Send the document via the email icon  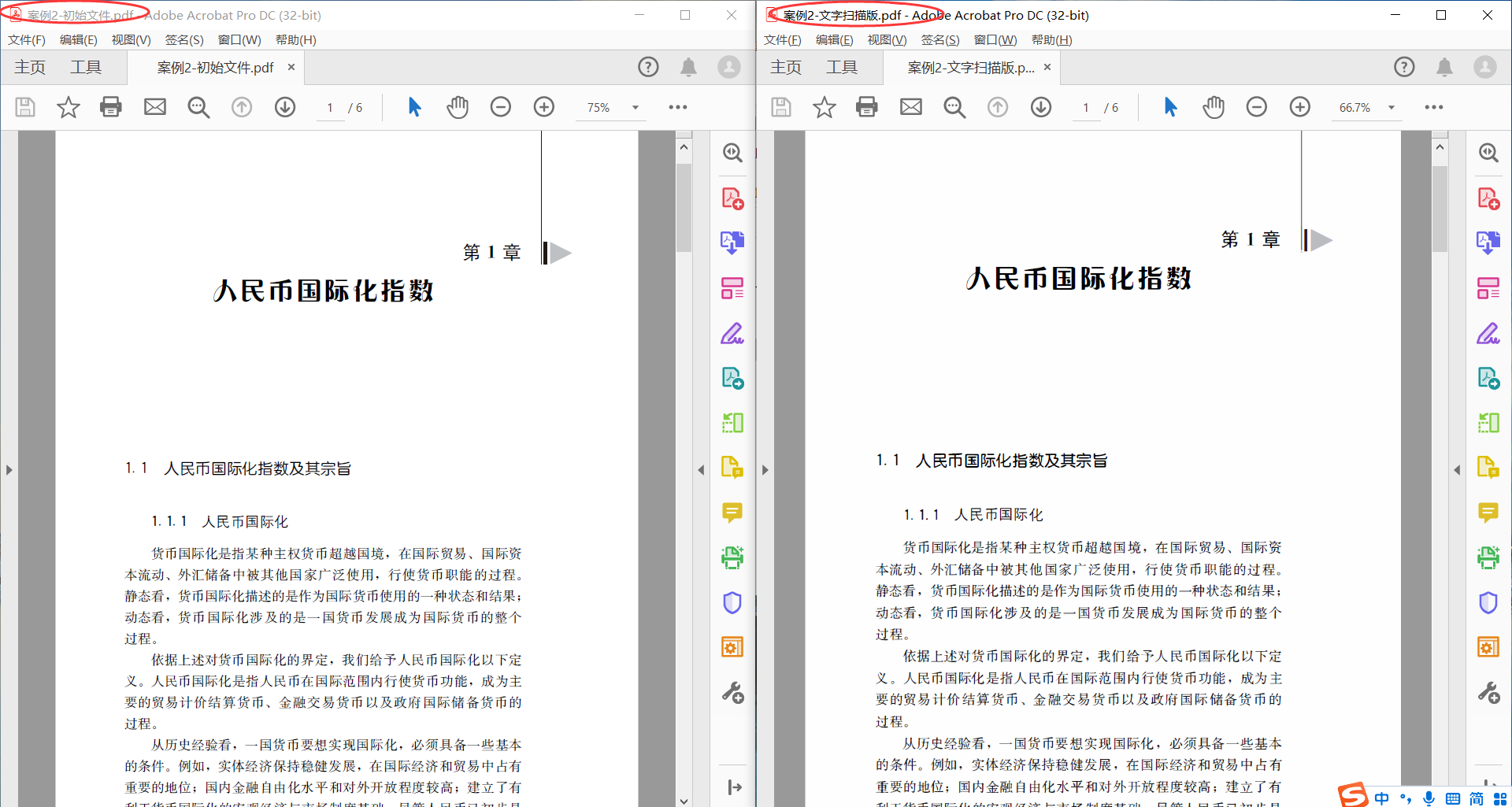coord(154,107)
